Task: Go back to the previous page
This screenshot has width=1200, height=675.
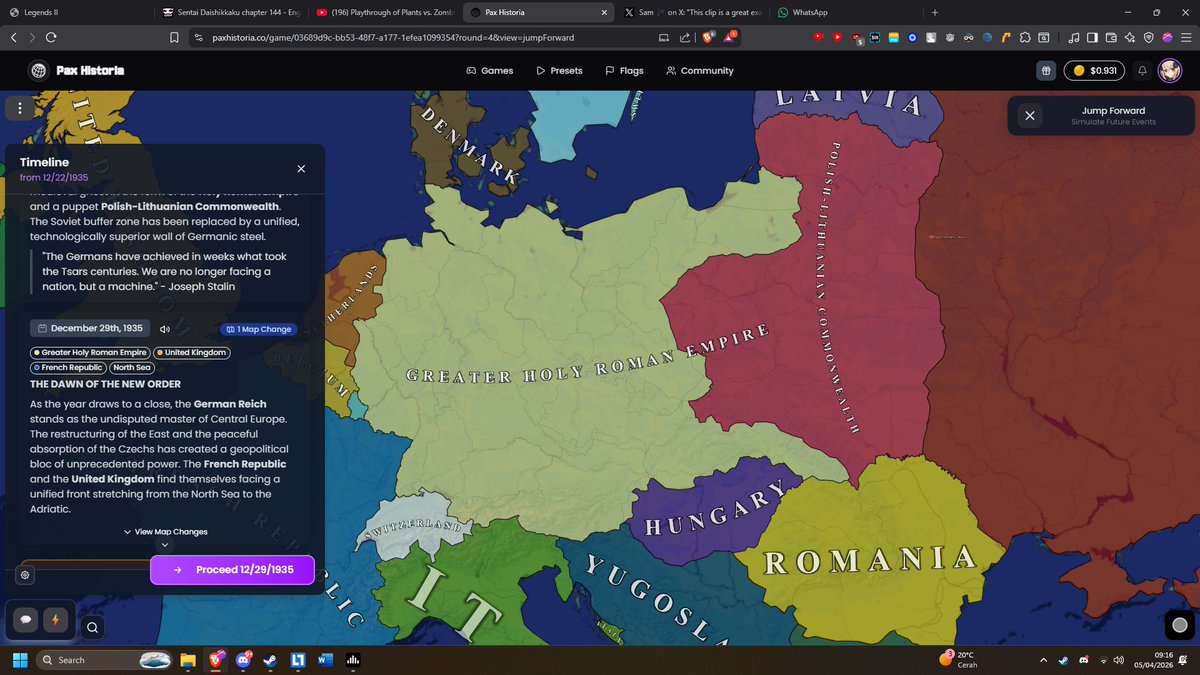Action: coord(14,37)
